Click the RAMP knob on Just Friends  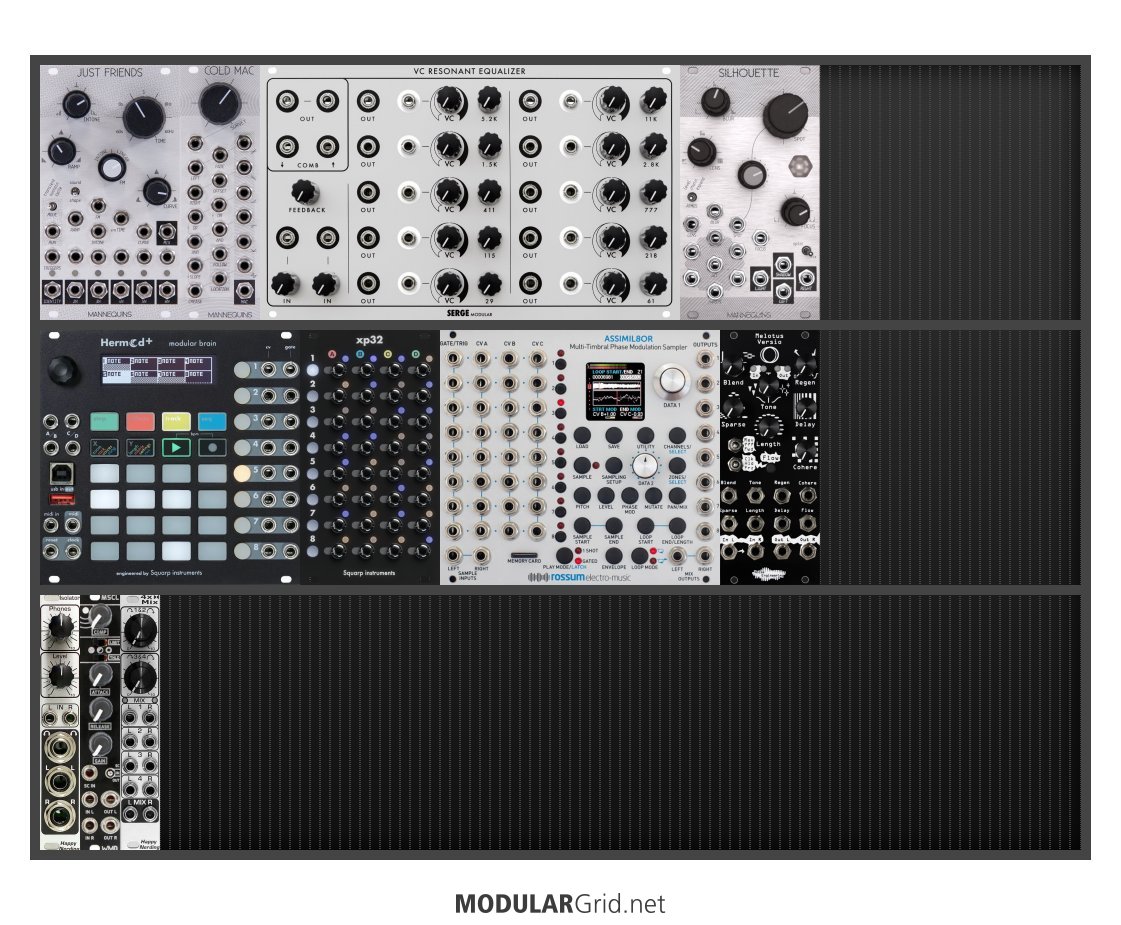[x=61, y=151]
